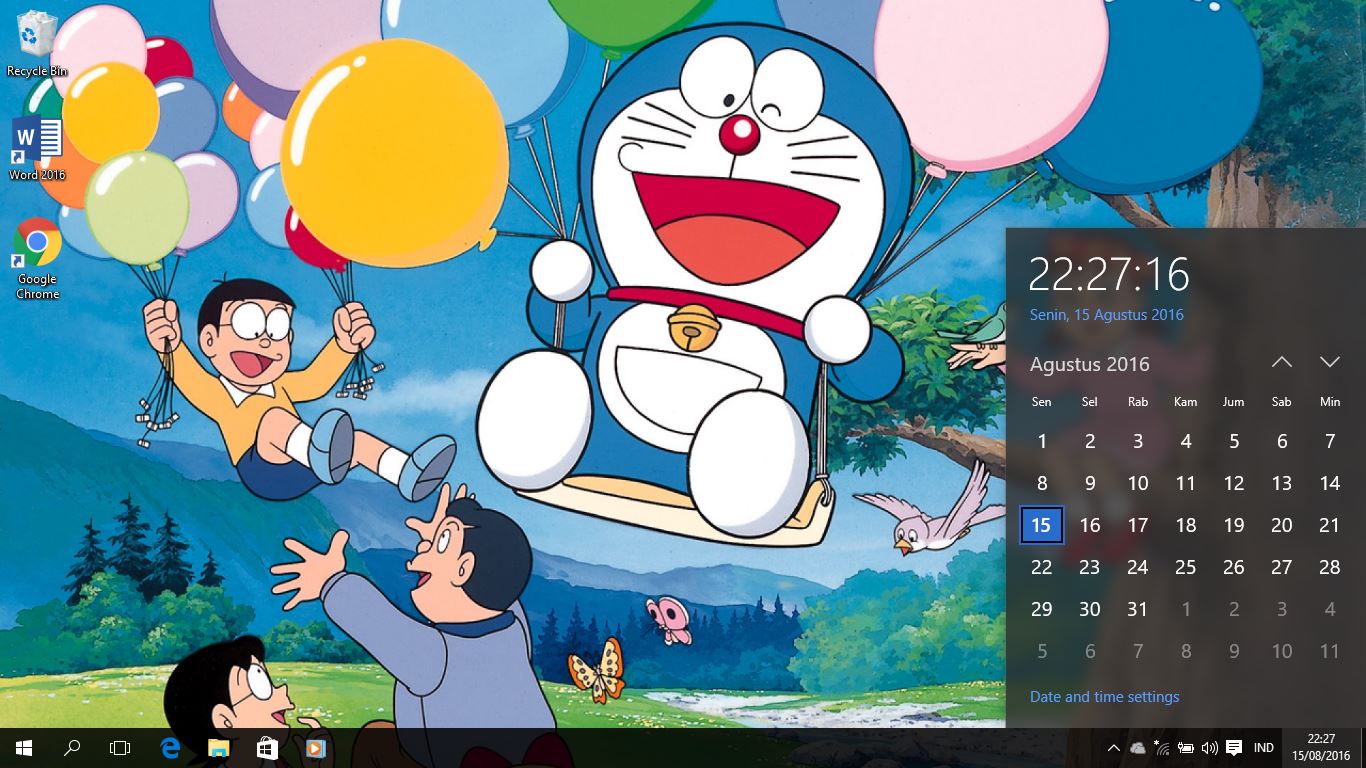Select day 25 in the calendar
This screenshot has height=768, width=1366.
(x=1186, y=567)
